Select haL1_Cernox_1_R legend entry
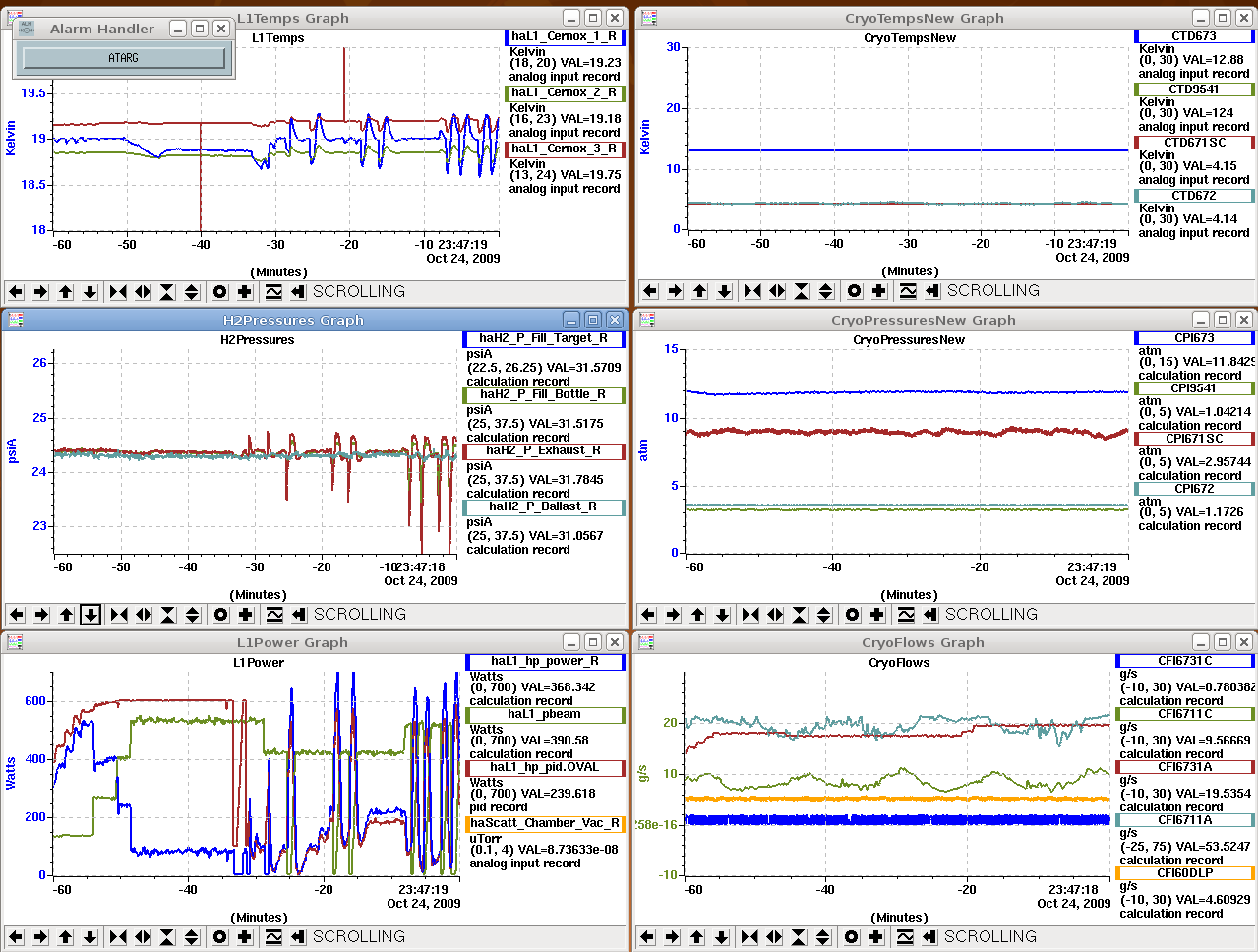 tap(565, 37)
